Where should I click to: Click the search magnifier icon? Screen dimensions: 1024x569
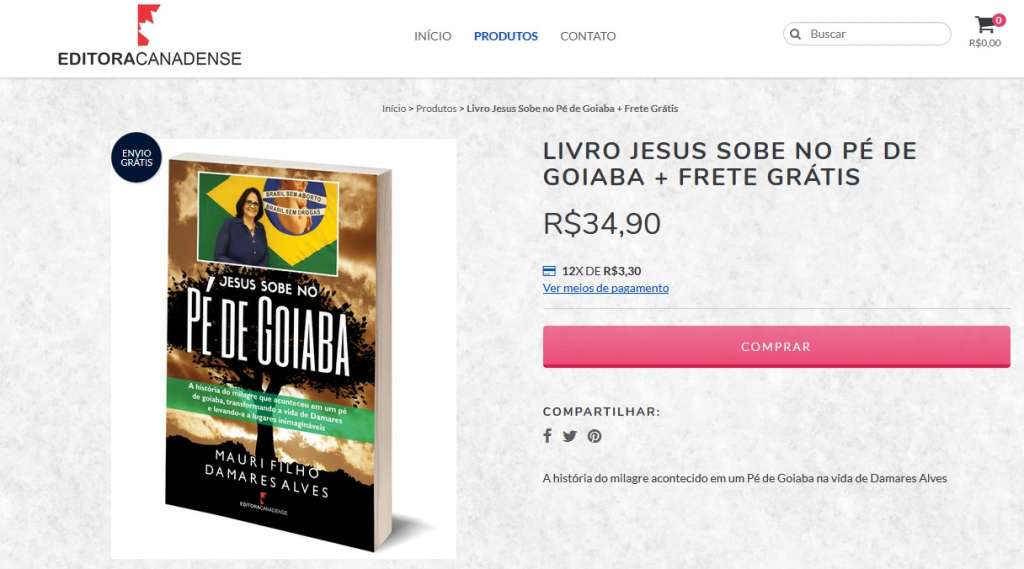click(x=795, y=34)
